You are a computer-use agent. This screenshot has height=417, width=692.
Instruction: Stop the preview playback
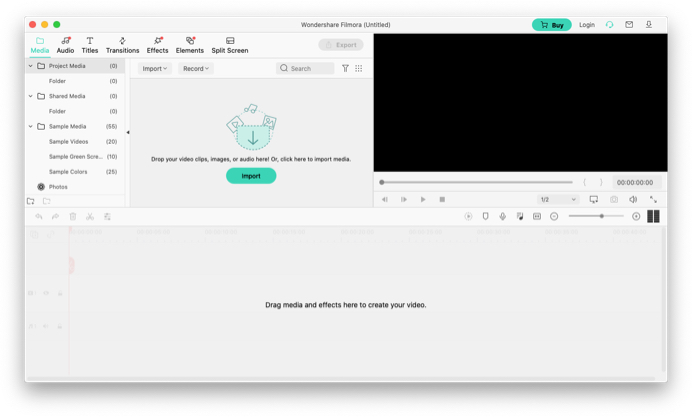tap(442, 199)
